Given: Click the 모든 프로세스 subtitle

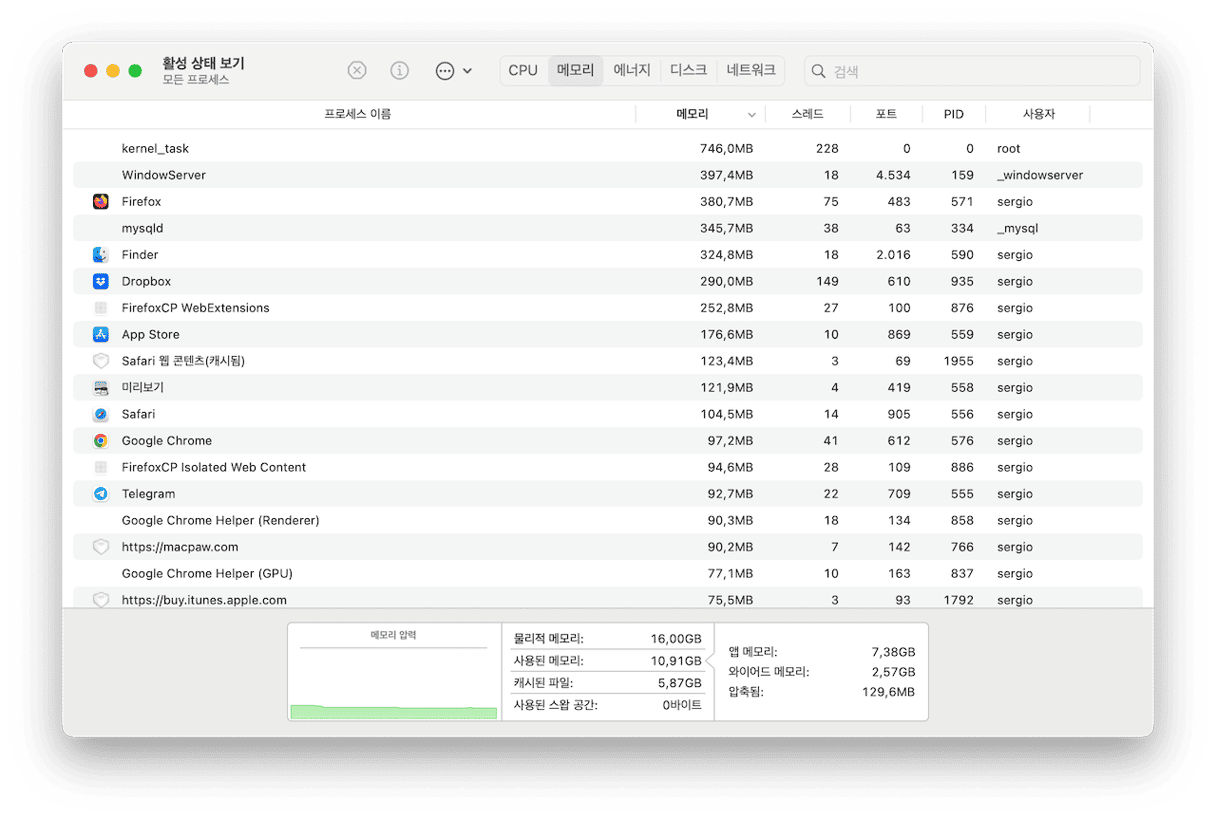Looking at the screenshot, I should click(196, 80).
